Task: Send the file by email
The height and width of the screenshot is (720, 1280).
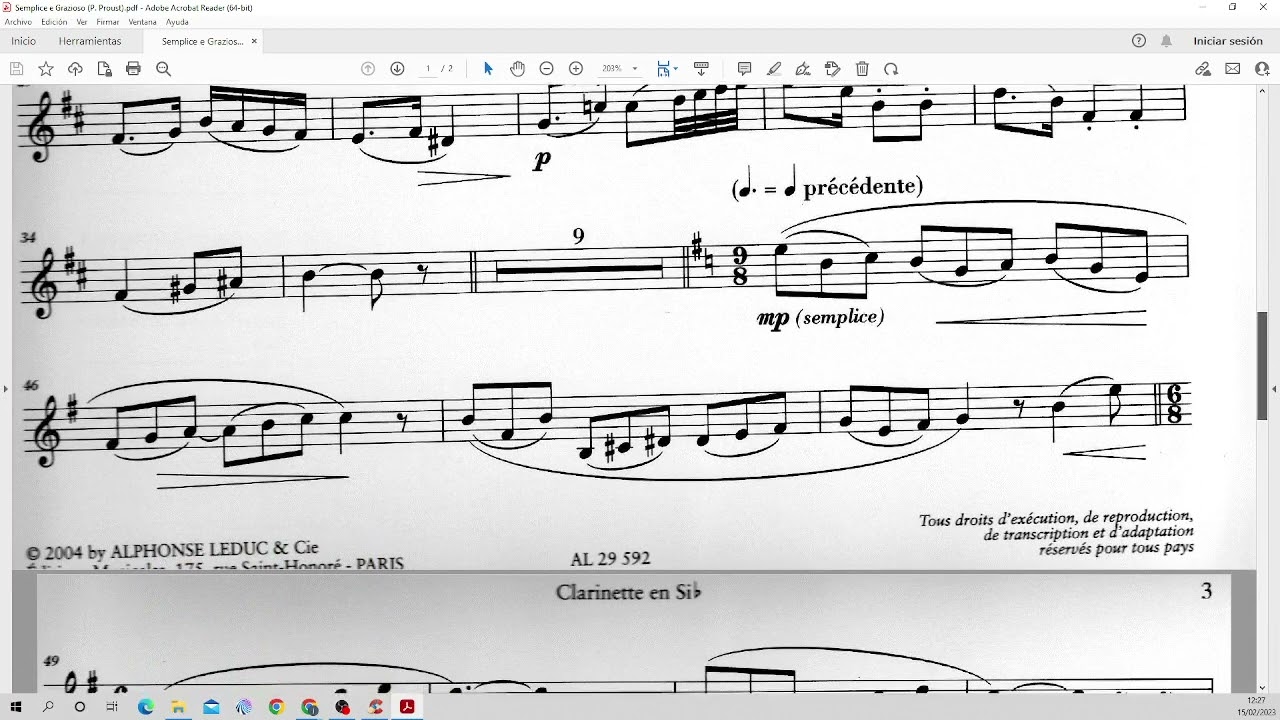Action: [x=1232, y=69]
